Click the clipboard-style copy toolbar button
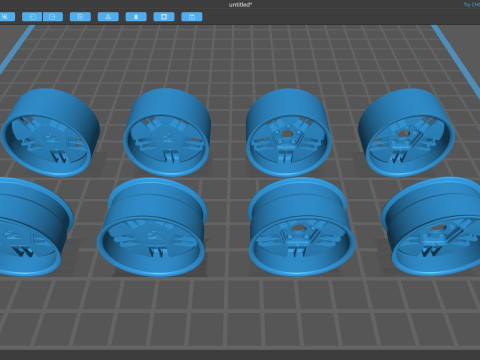Image resolution: width=480 pixels, height=360 pixels. click(x=80, y=17)
